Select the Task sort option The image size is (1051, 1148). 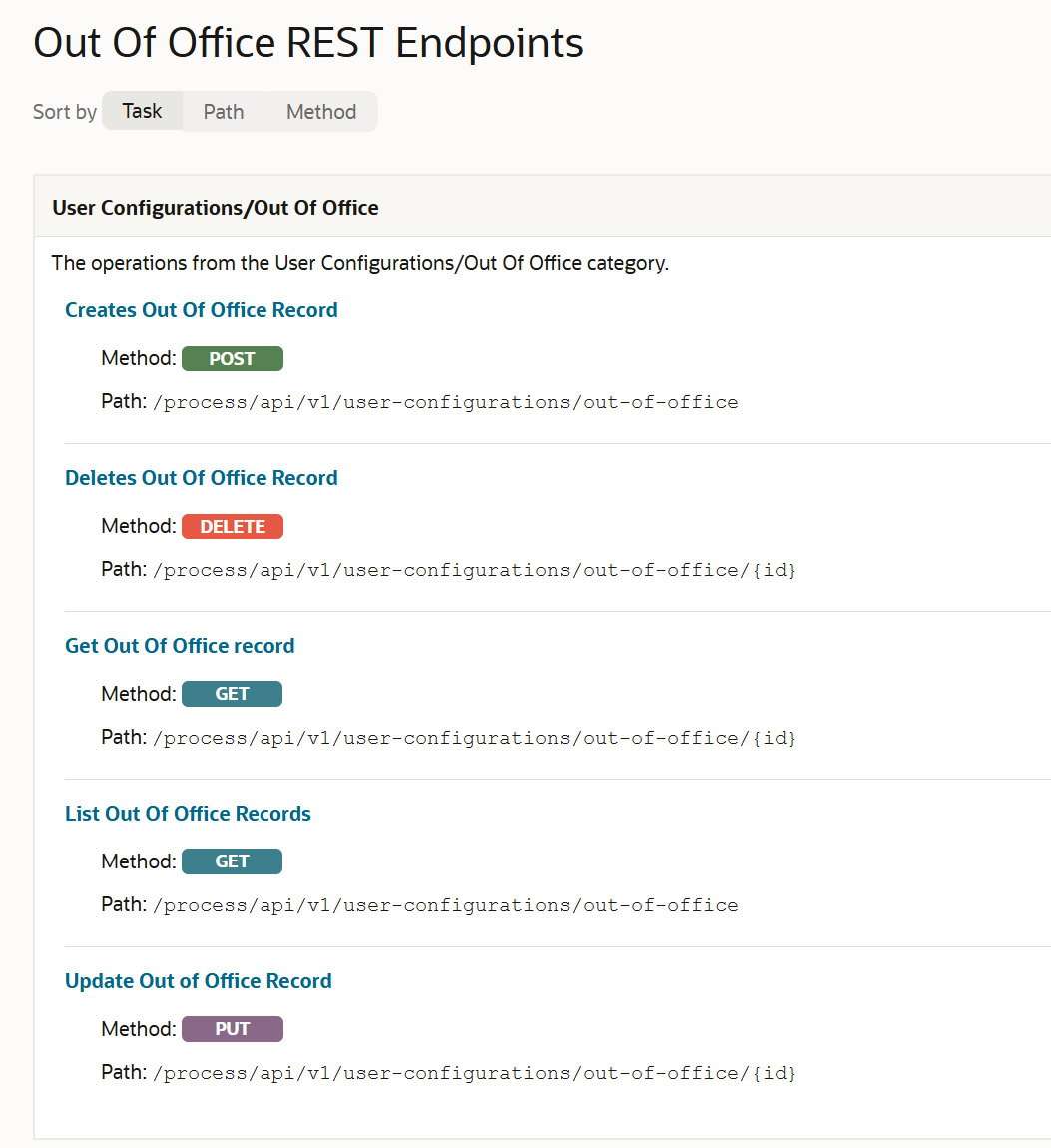pyautogui.click(x=142, y=111)
